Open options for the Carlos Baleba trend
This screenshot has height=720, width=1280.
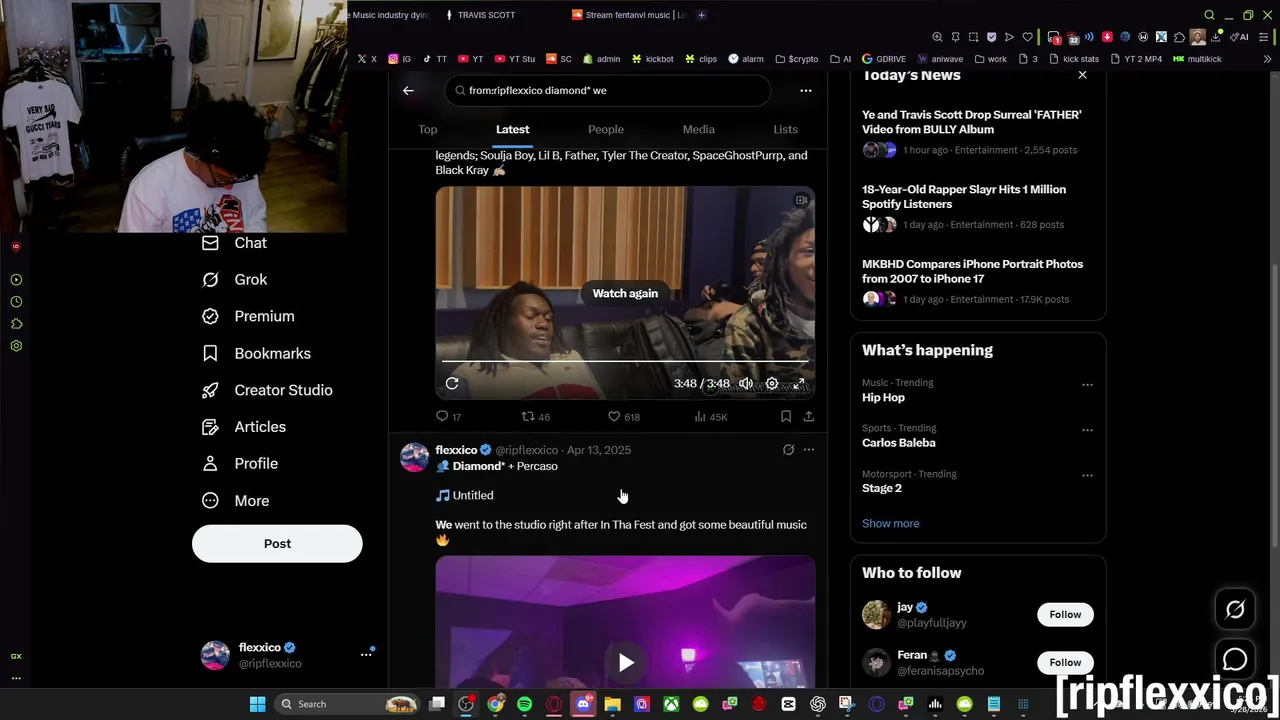tap(1087, 430)
